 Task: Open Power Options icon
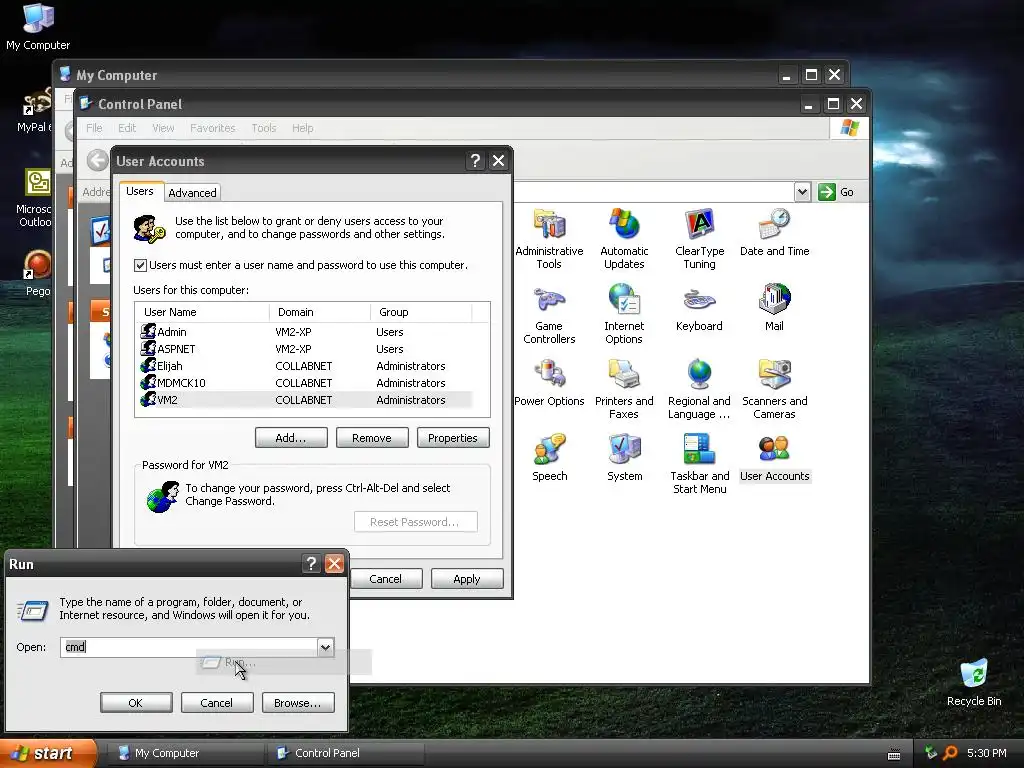pyautogui.click(x=549, y=383)
